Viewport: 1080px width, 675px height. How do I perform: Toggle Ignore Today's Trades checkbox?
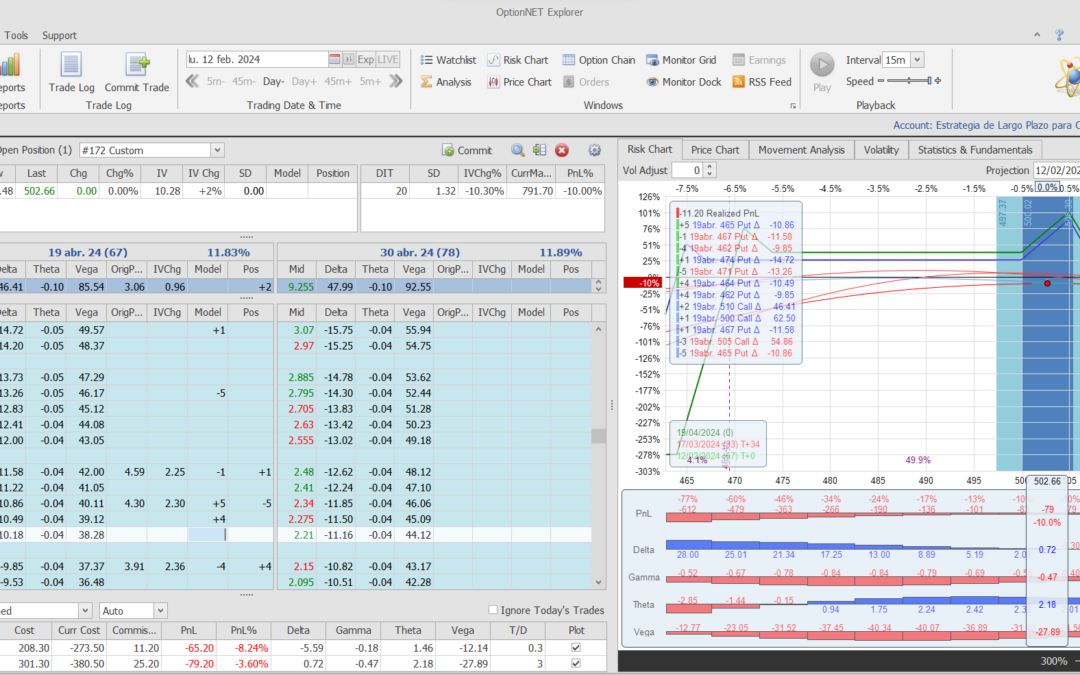[x=493, y=610]
